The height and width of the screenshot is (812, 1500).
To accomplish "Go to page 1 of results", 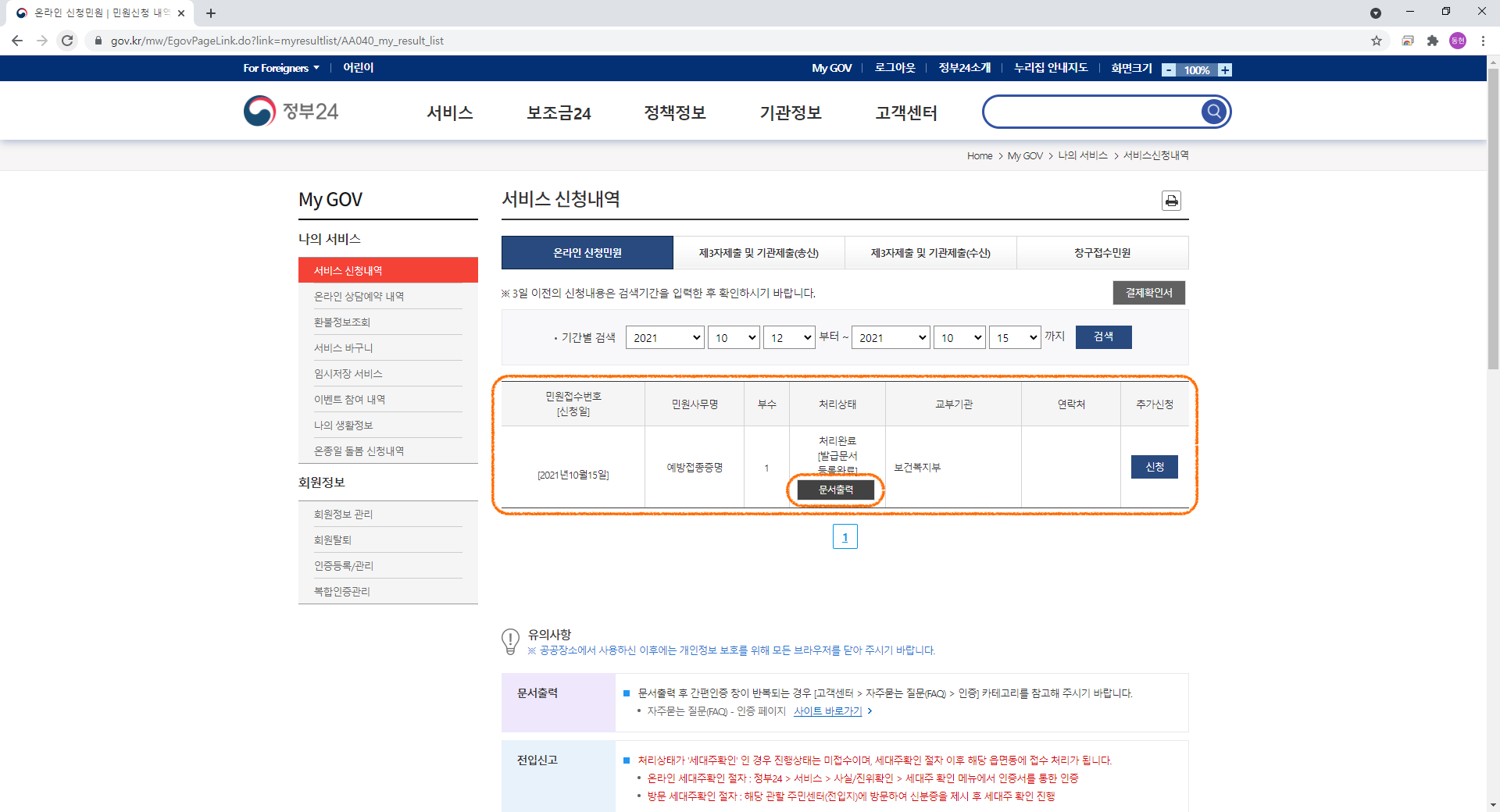I will [x=845, y=536].
